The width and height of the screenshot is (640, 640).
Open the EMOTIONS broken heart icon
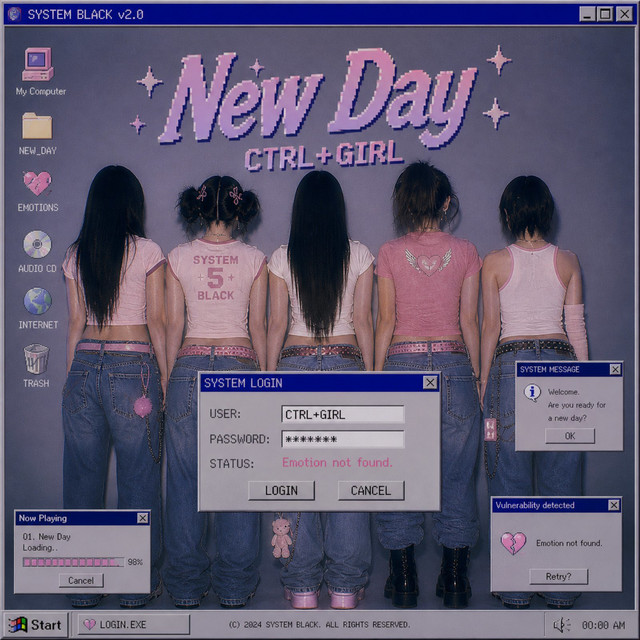pyautogui.click(x=37, y=183)
